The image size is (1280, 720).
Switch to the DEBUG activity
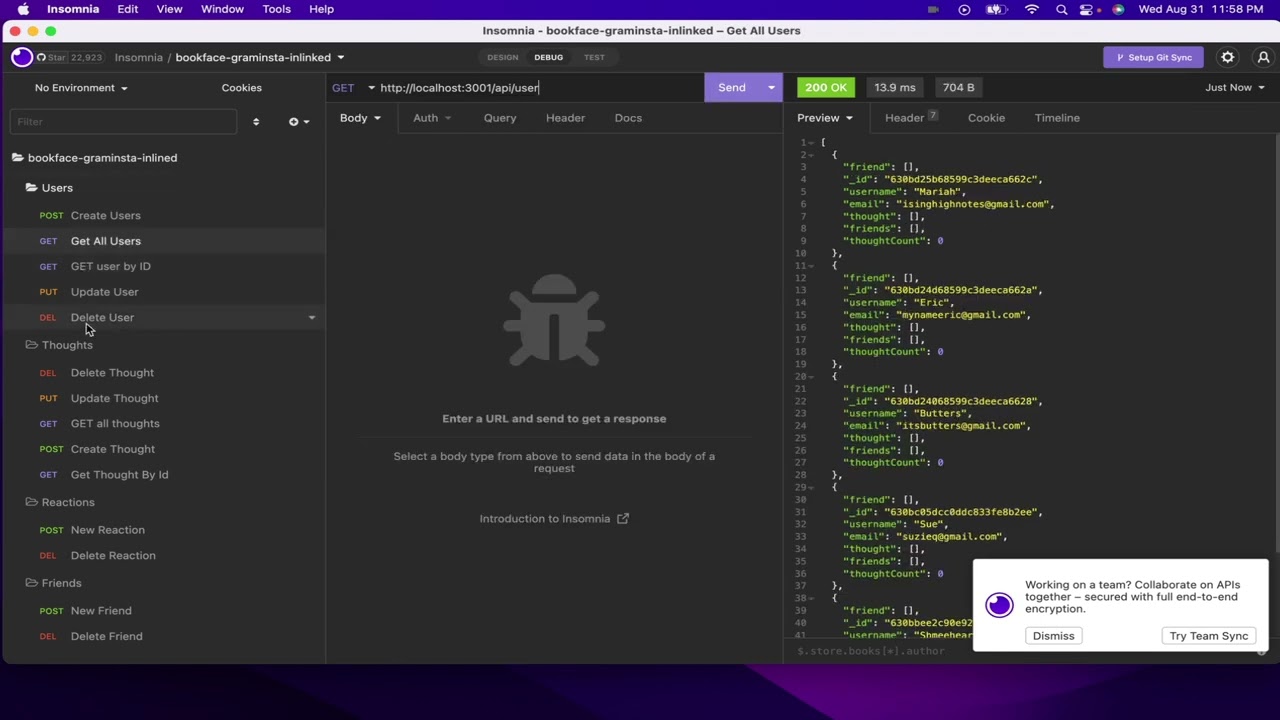pos(549,58)
